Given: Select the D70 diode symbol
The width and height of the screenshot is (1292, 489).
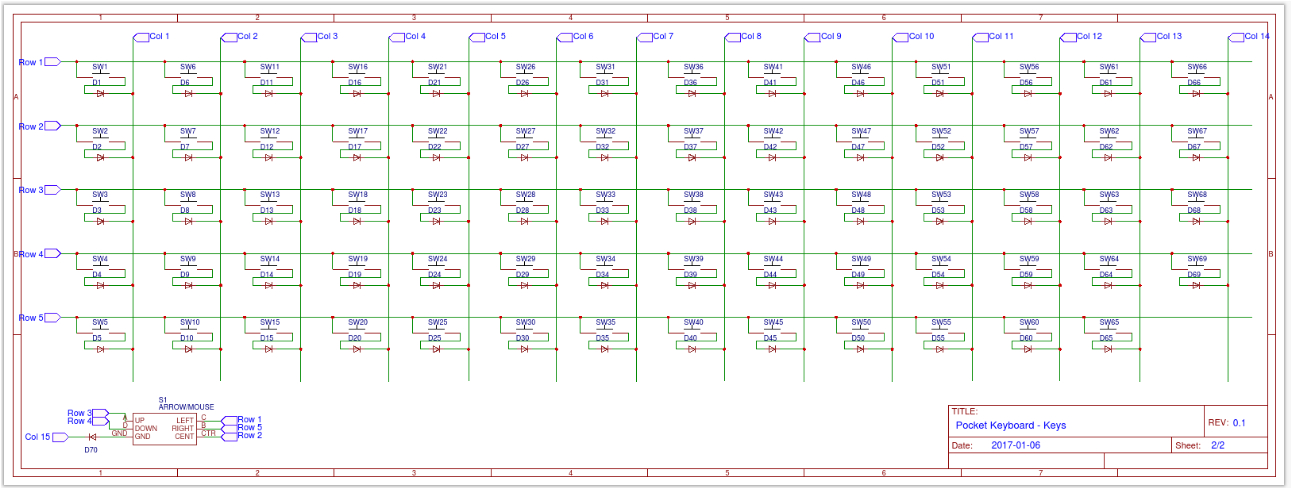Looking at the screenshot, I should pos(92,437).
